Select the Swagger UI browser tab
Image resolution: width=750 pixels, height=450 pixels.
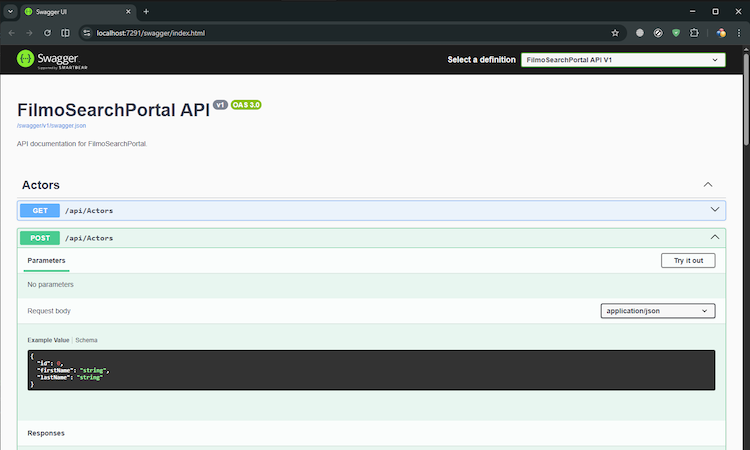click(78, 11)
